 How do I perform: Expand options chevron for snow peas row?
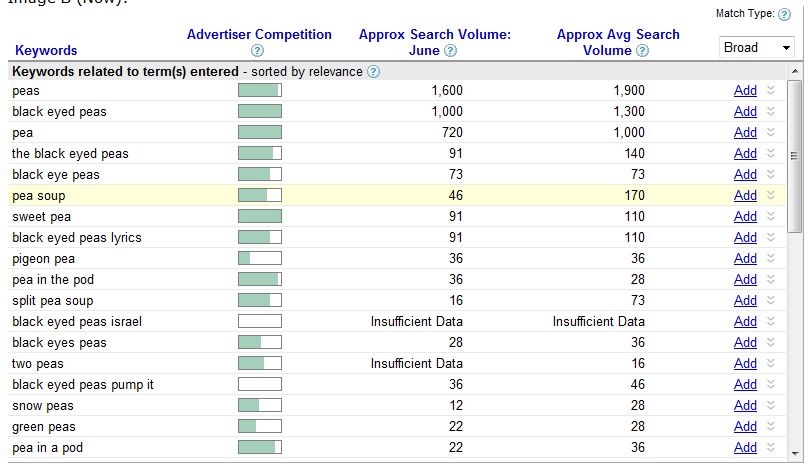pyautogui.click(x=770, y=405)
